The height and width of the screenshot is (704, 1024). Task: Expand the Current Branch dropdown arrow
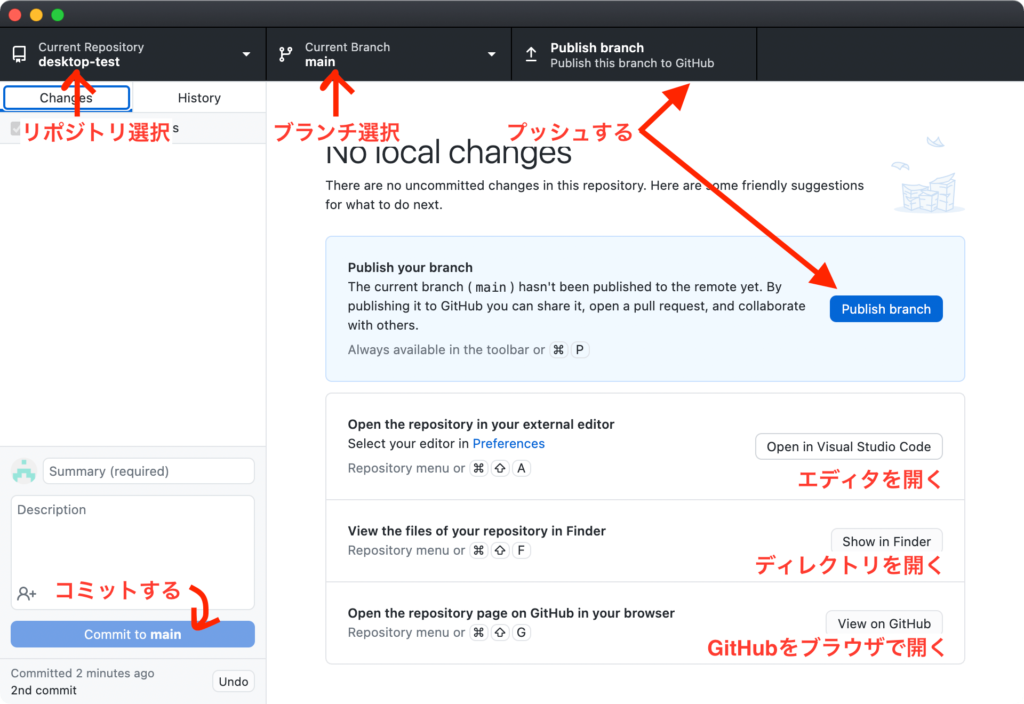click(492, 54)
